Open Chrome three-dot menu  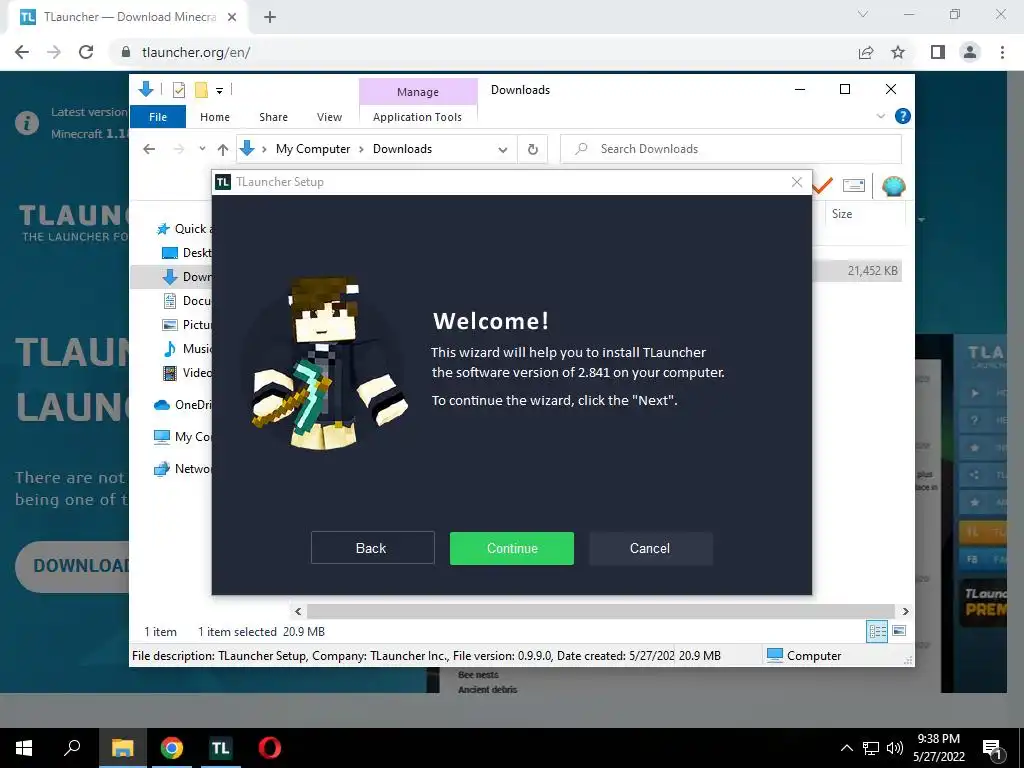[x=1002, y=52]
